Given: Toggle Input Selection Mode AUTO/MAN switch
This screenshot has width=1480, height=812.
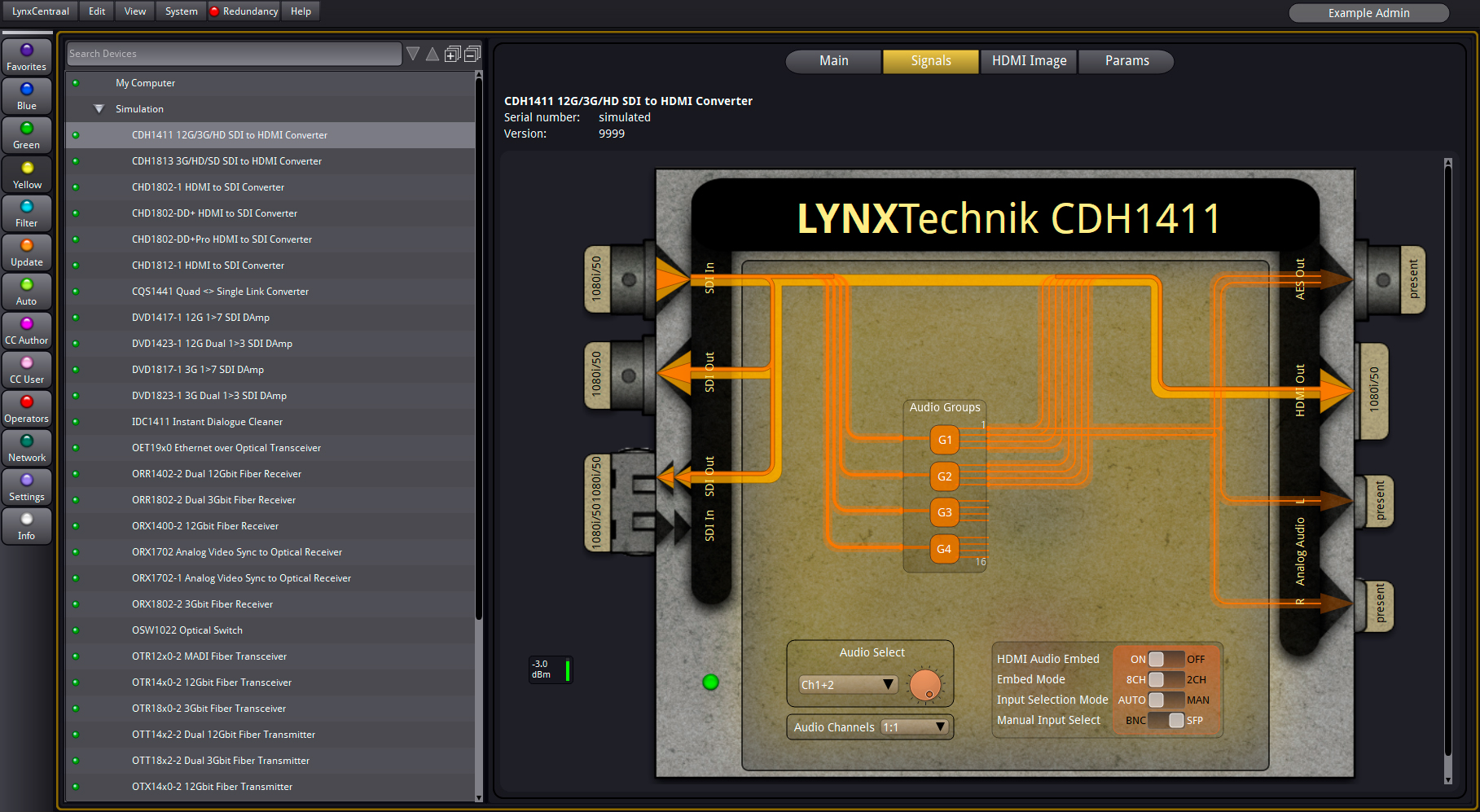Looking at the screenshot, I should [1166, 700].
